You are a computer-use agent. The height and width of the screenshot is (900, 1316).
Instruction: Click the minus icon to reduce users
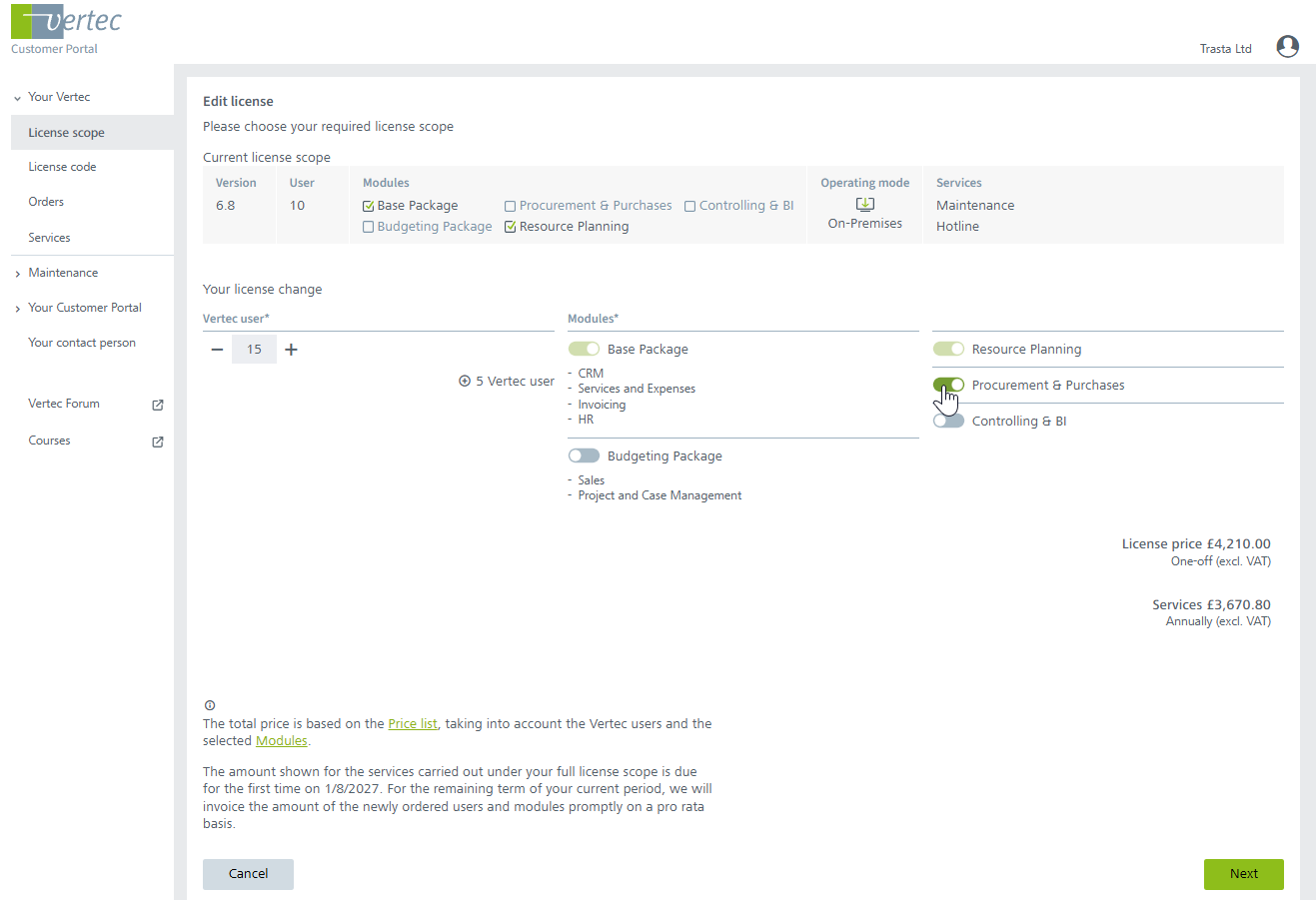tap(217, 350)
